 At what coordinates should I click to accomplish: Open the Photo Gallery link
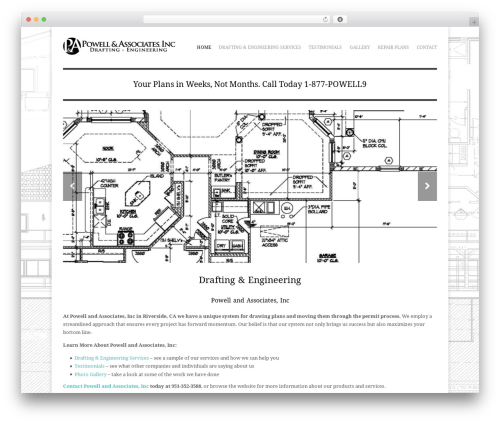coord(90,374)
